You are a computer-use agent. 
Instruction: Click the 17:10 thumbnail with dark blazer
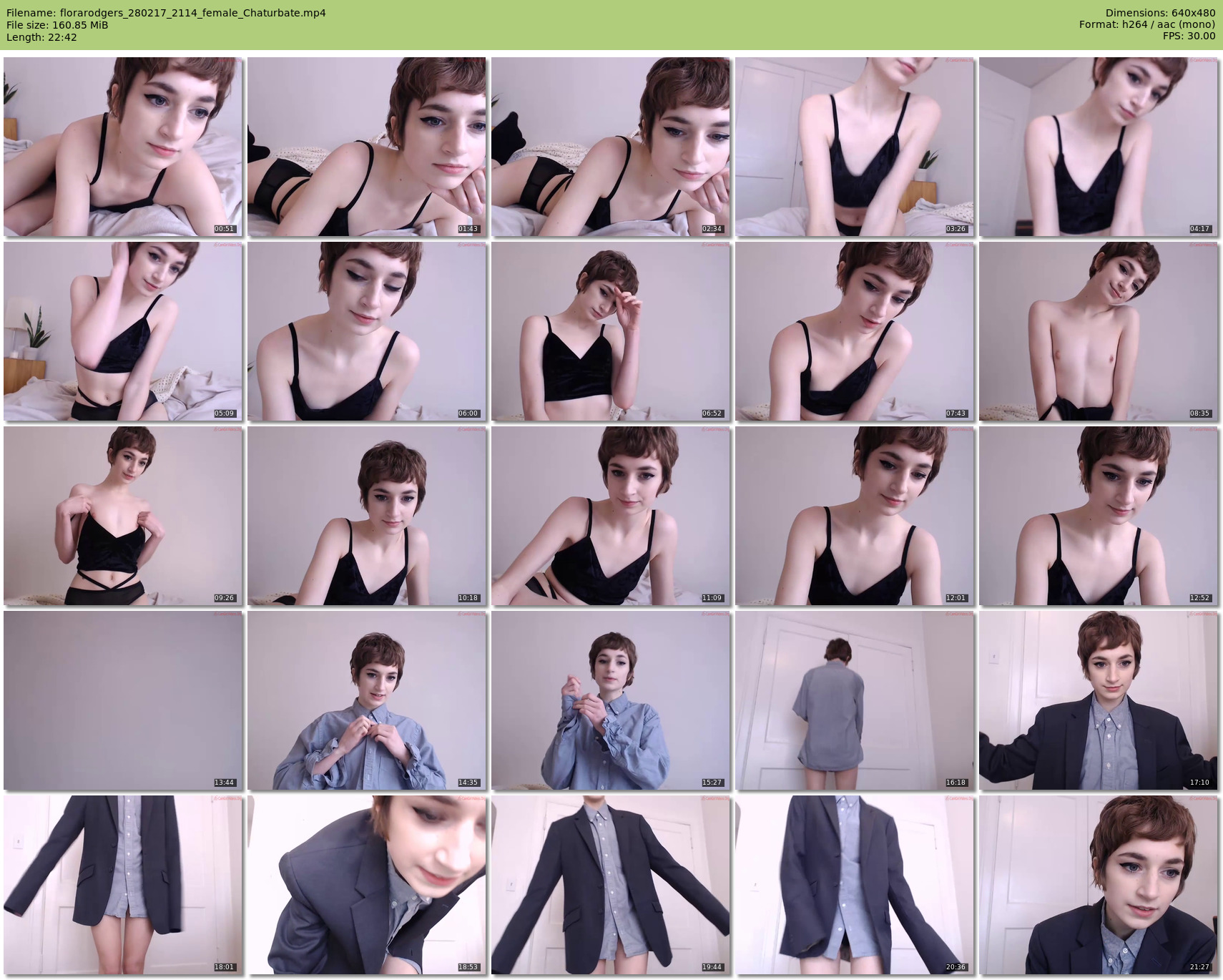click(x=1099, y=700)
